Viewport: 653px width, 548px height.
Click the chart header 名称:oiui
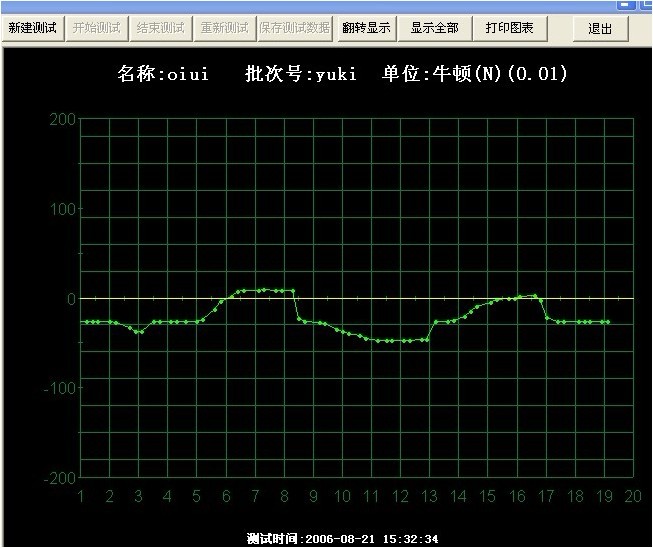point(163,74)
